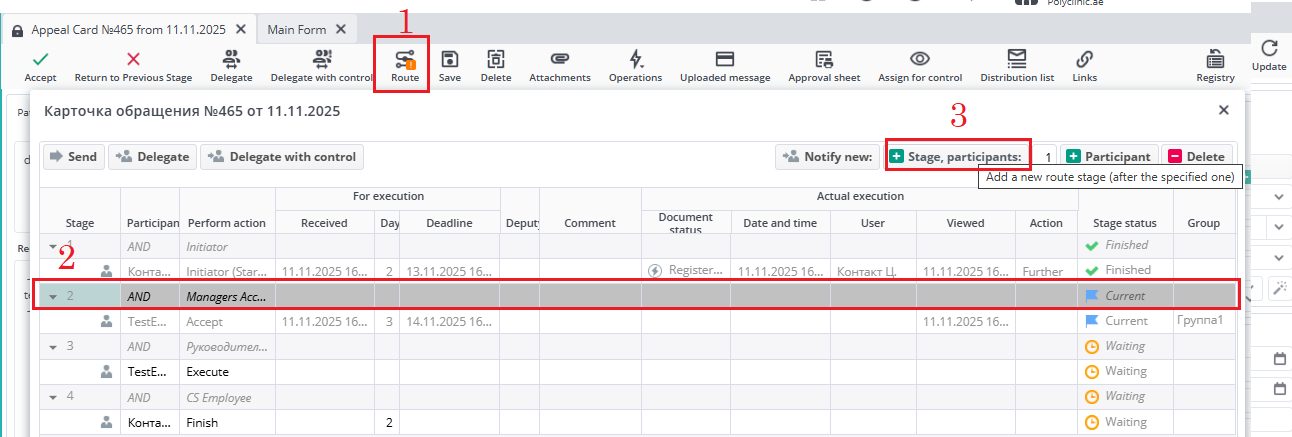Click the Контакт Ц. user cell
The height and width of the screenshot is (437, 1292).
click(873, 271)
